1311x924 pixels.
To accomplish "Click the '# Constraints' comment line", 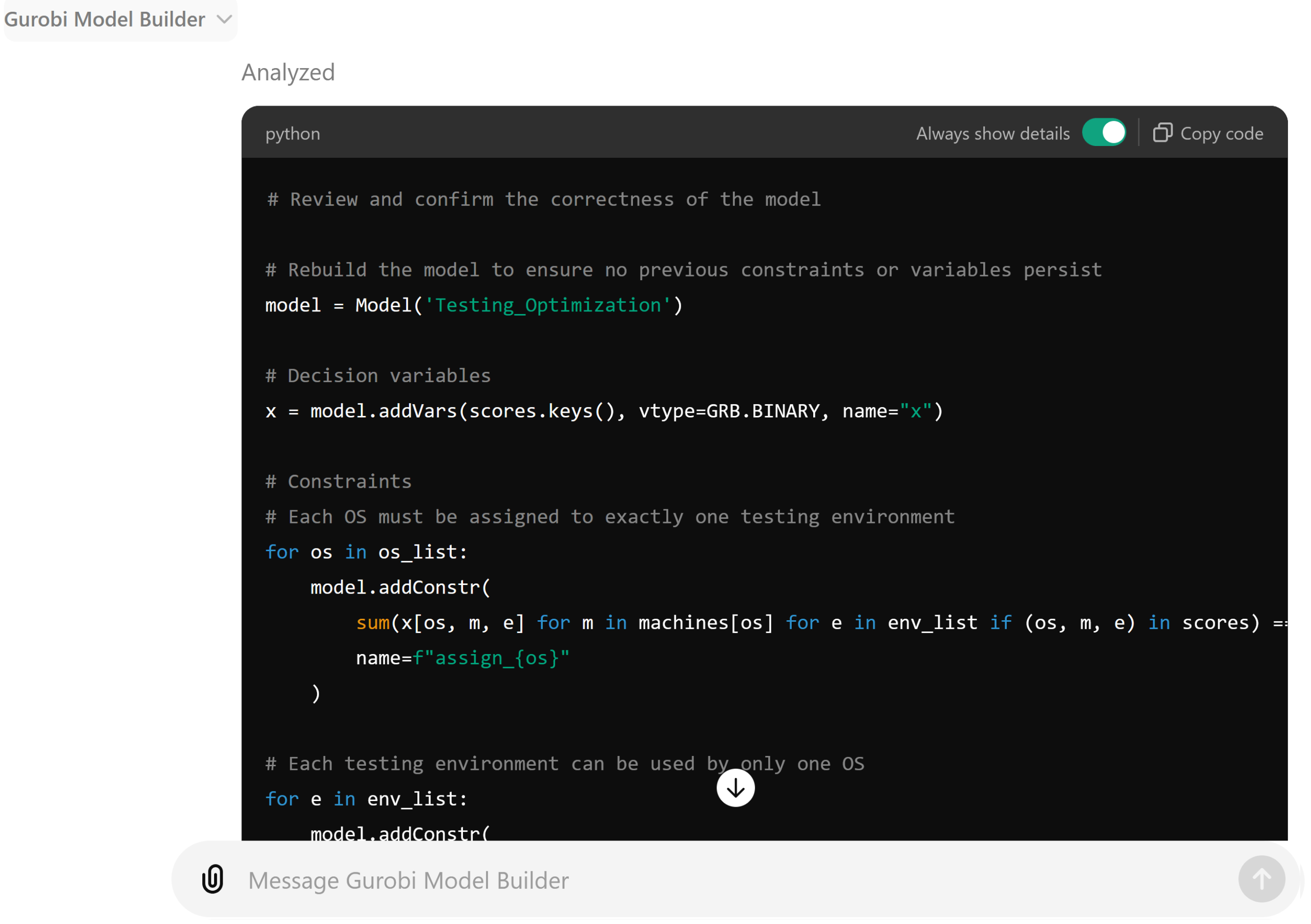I will pos(339,481).
